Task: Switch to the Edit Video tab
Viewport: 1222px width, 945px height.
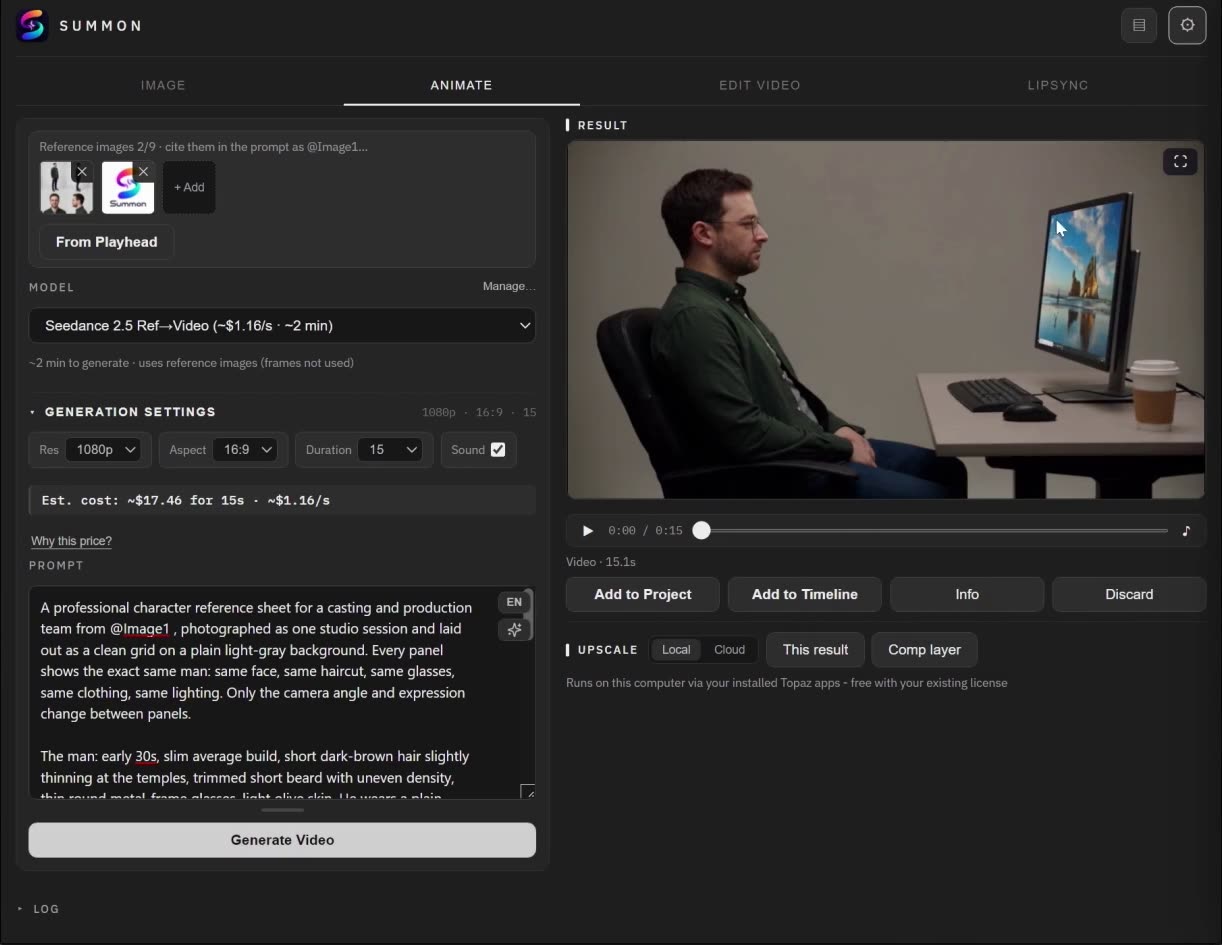Action: [760, 85]
